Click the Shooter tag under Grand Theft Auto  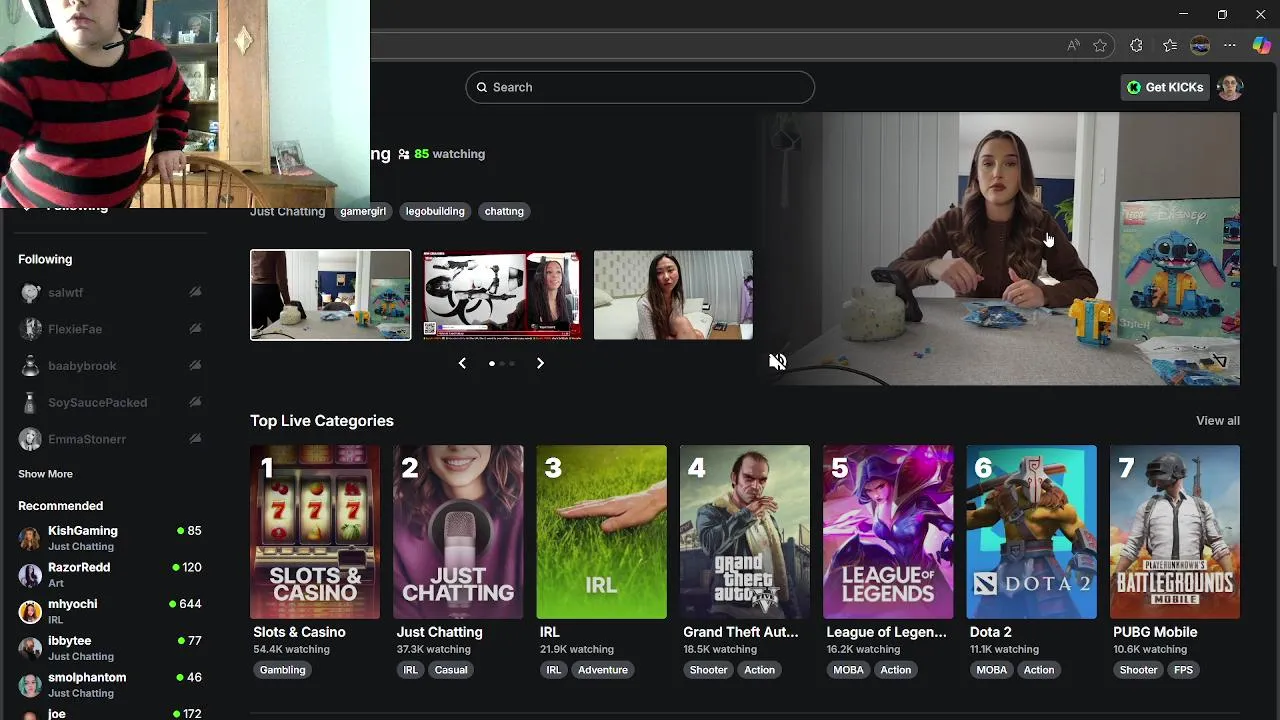point(708,670)
